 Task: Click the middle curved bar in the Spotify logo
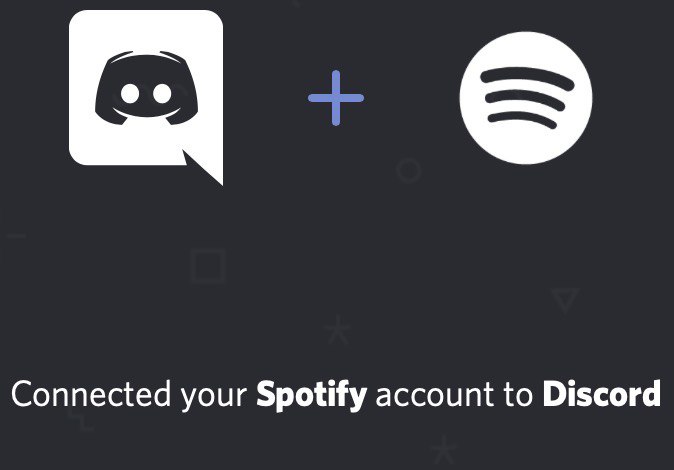[x=525, y=99]
